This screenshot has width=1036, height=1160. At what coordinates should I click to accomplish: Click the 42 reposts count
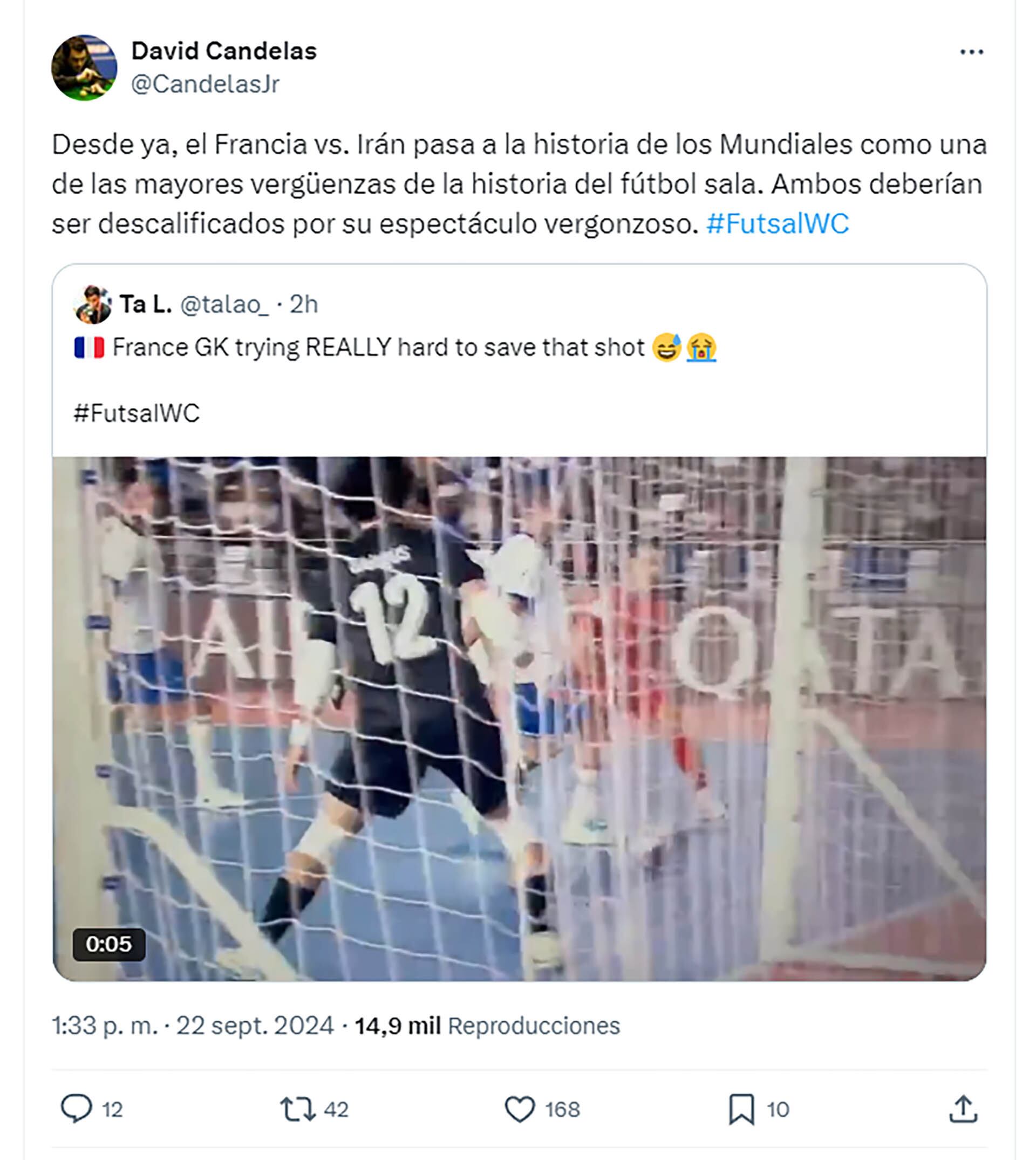point(336,1109)
